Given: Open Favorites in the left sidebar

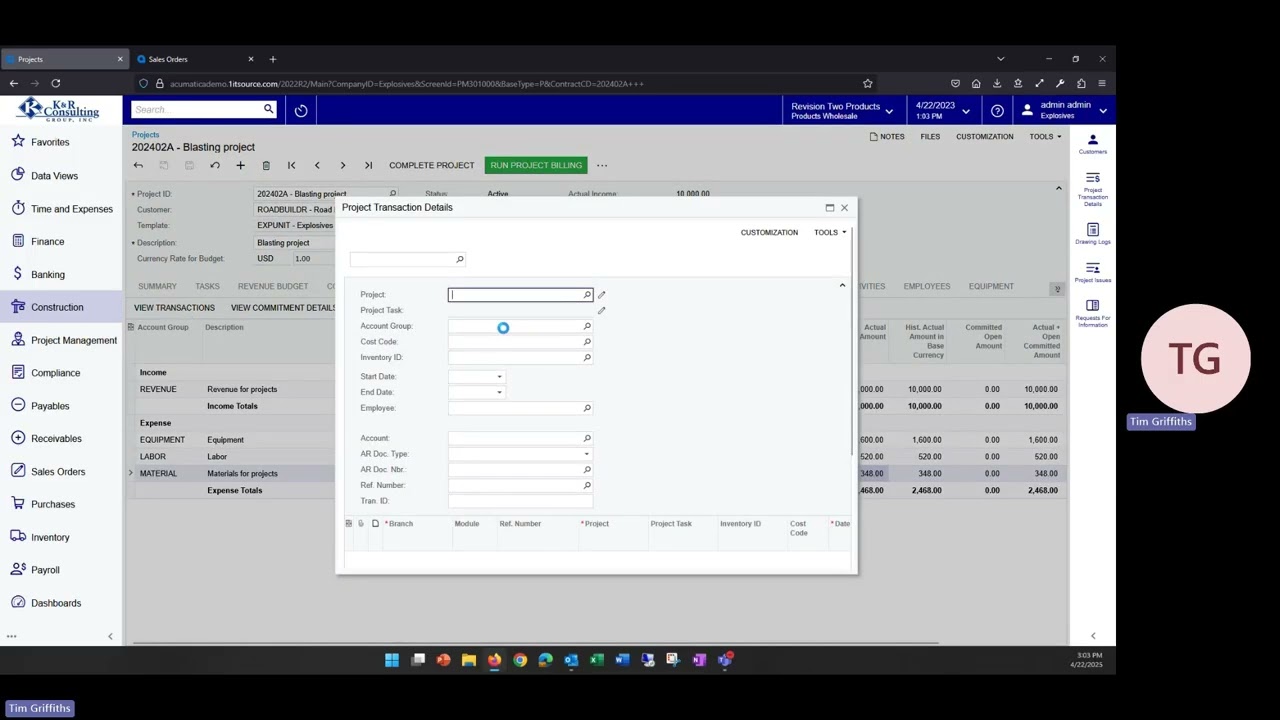Looking at the screenshot, I should point(50,142).
